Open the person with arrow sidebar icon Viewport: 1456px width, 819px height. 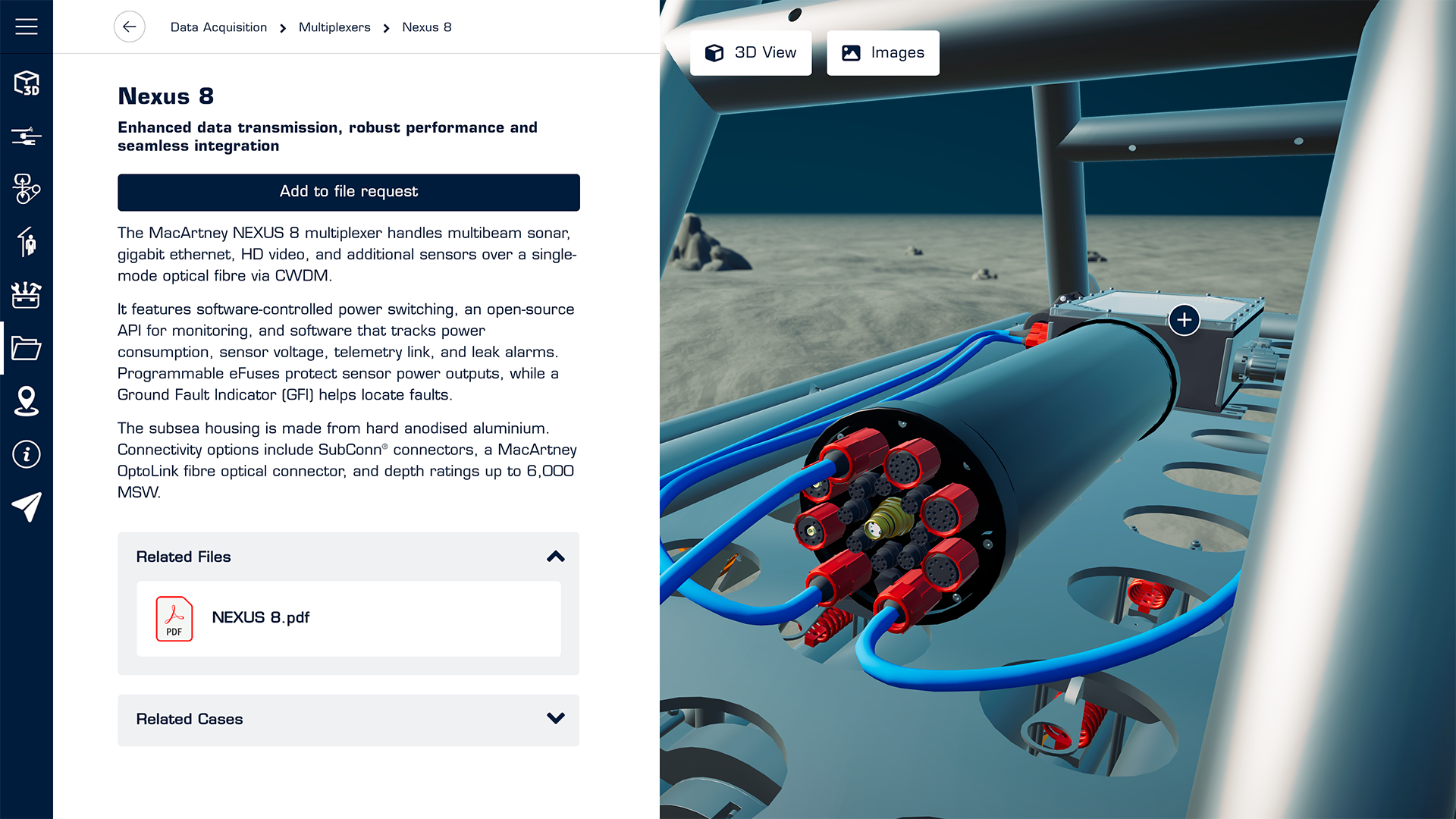(27, 242)
